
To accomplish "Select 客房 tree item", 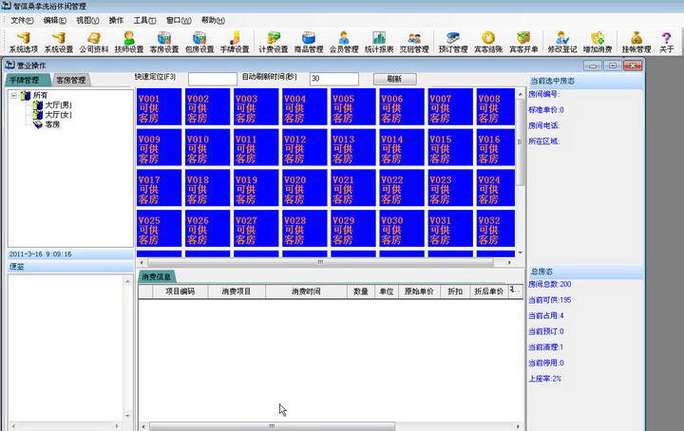I will 51,124.
